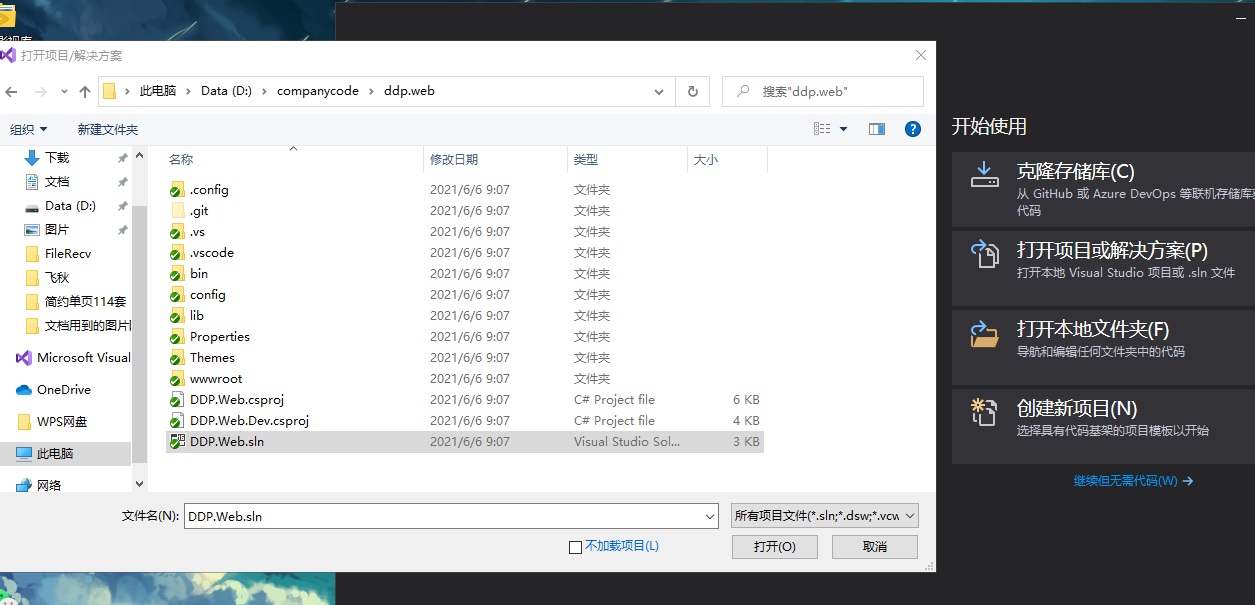Click the help question mark icon
1255x605 pixels.
click(912, 129)
